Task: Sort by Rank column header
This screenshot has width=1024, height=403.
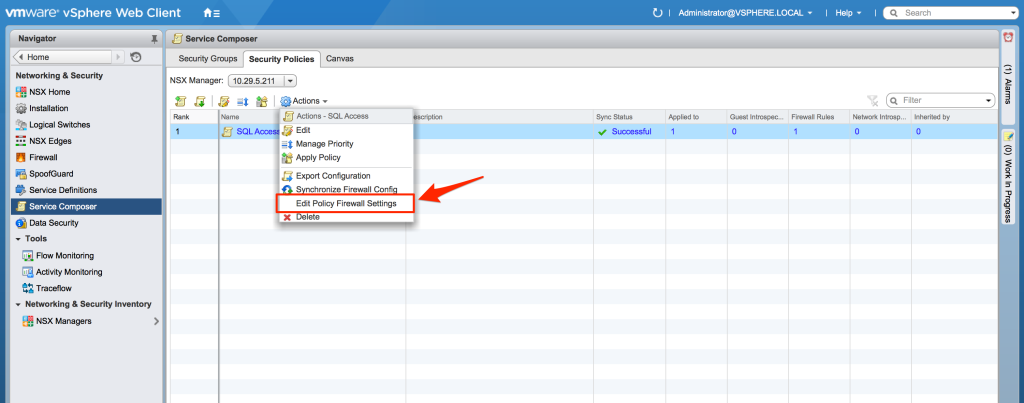Action: [x=194, y=117]
